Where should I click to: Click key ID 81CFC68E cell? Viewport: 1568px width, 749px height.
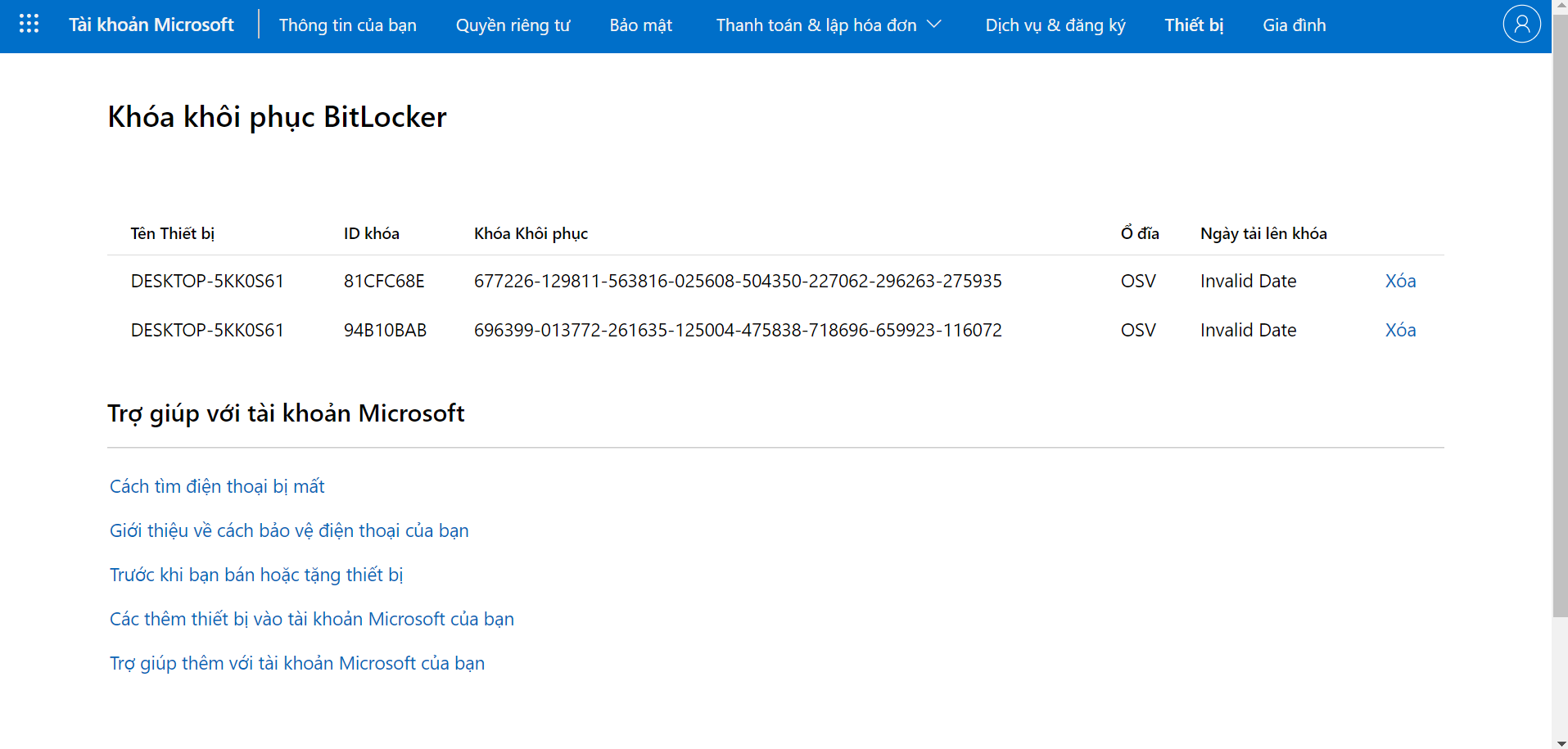384,281
